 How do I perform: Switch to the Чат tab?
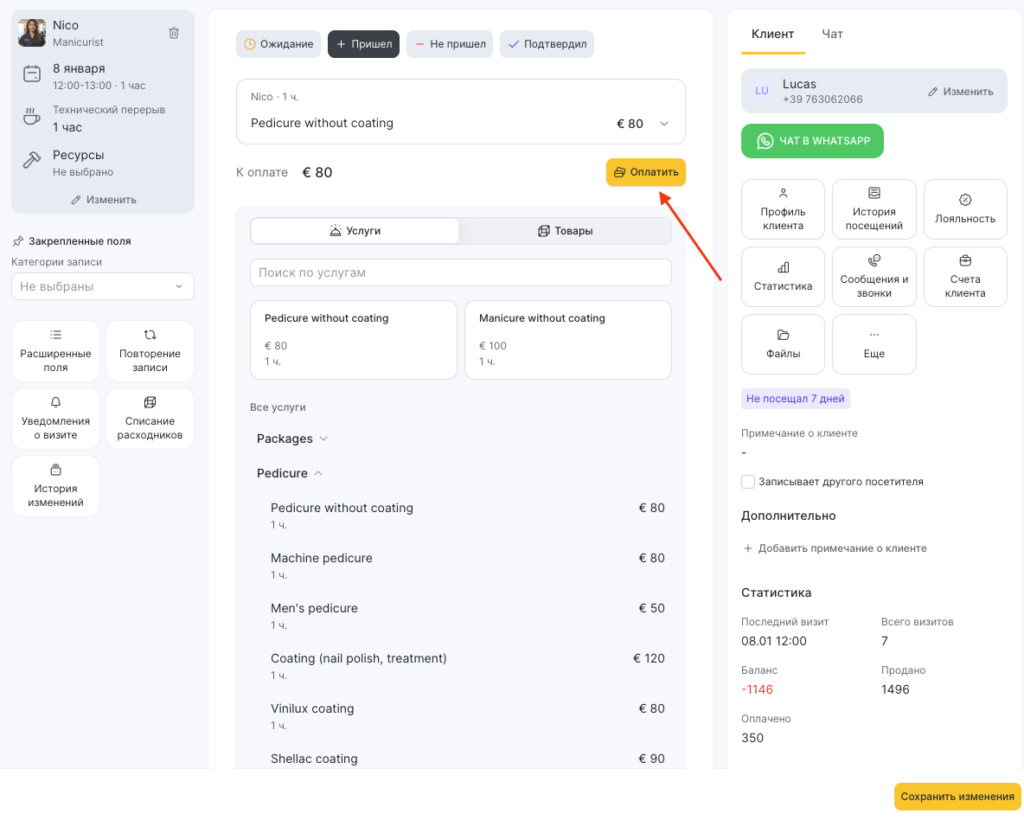tap(832, 34)
